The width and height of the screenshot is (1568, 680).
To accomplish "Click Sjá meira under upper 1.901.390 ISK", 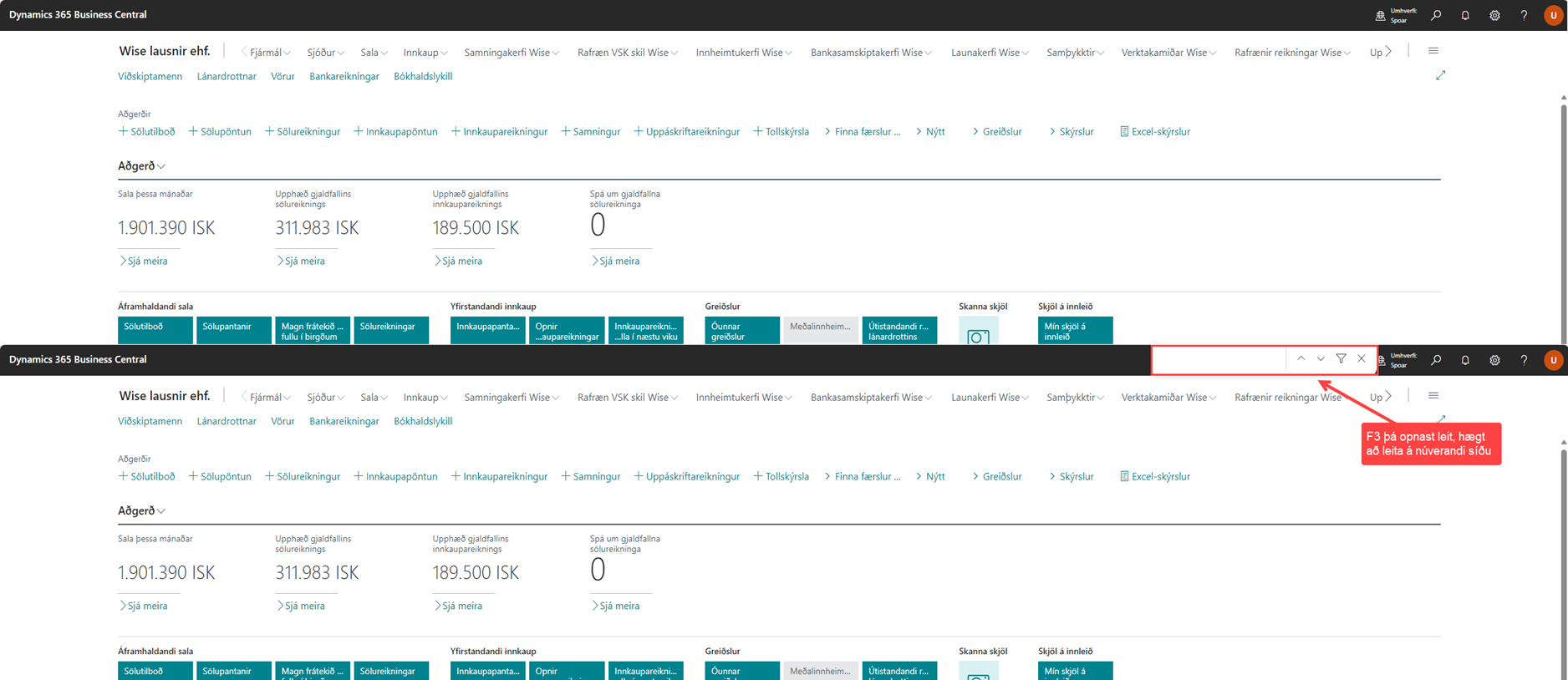I will [147, 261].
